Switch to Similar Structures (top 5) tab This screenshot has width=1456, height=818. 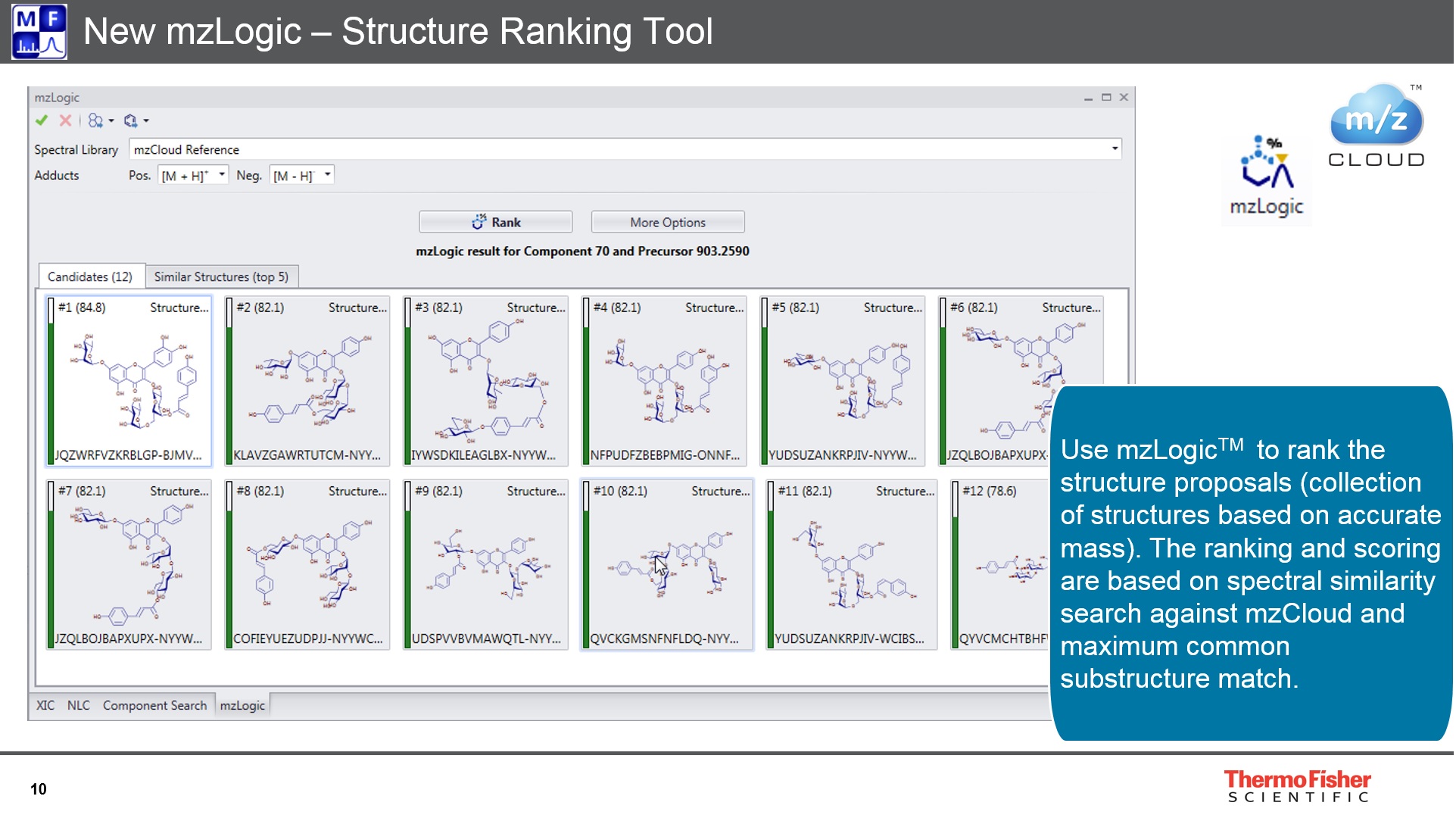pos(221,276)
